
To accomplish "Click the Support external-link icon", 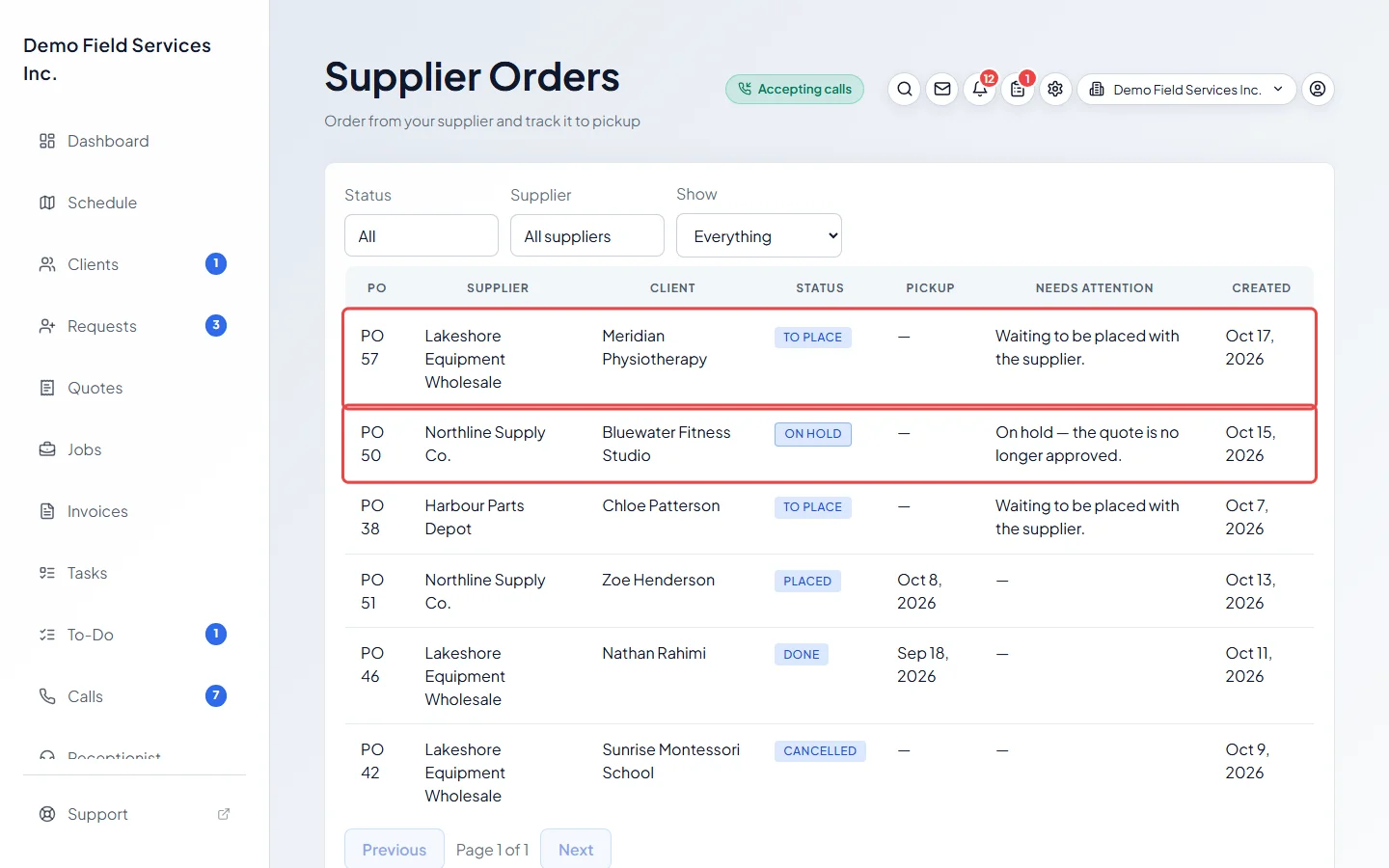I will pos(224,814).
